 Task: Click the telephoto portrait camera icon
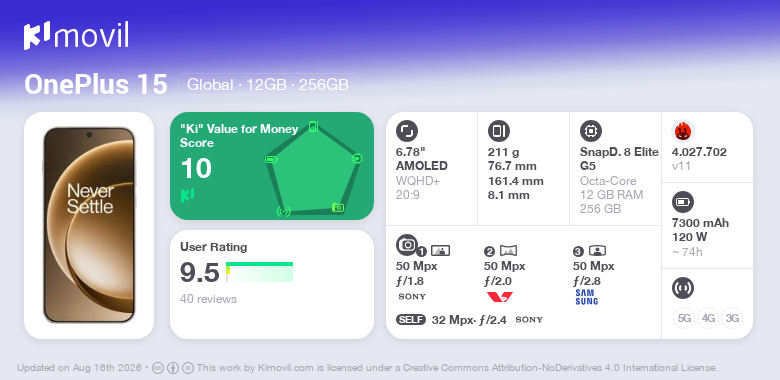point(597,250)
